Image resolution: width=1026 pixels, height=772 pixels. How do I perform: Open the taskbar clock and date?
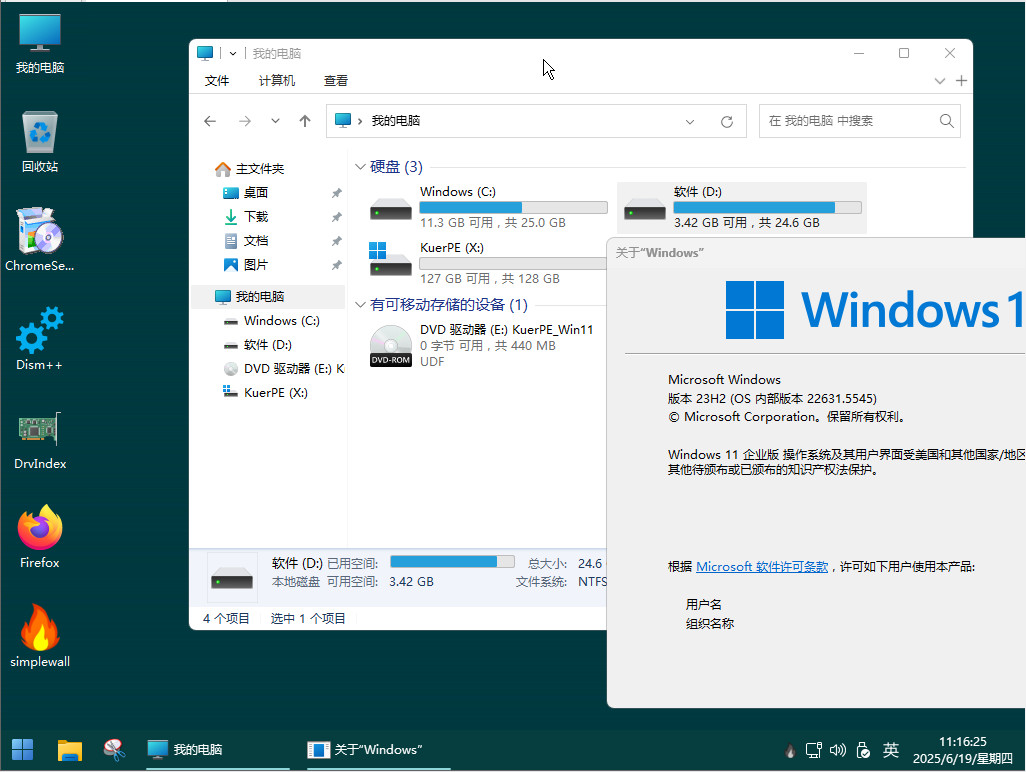coord(963,750)
